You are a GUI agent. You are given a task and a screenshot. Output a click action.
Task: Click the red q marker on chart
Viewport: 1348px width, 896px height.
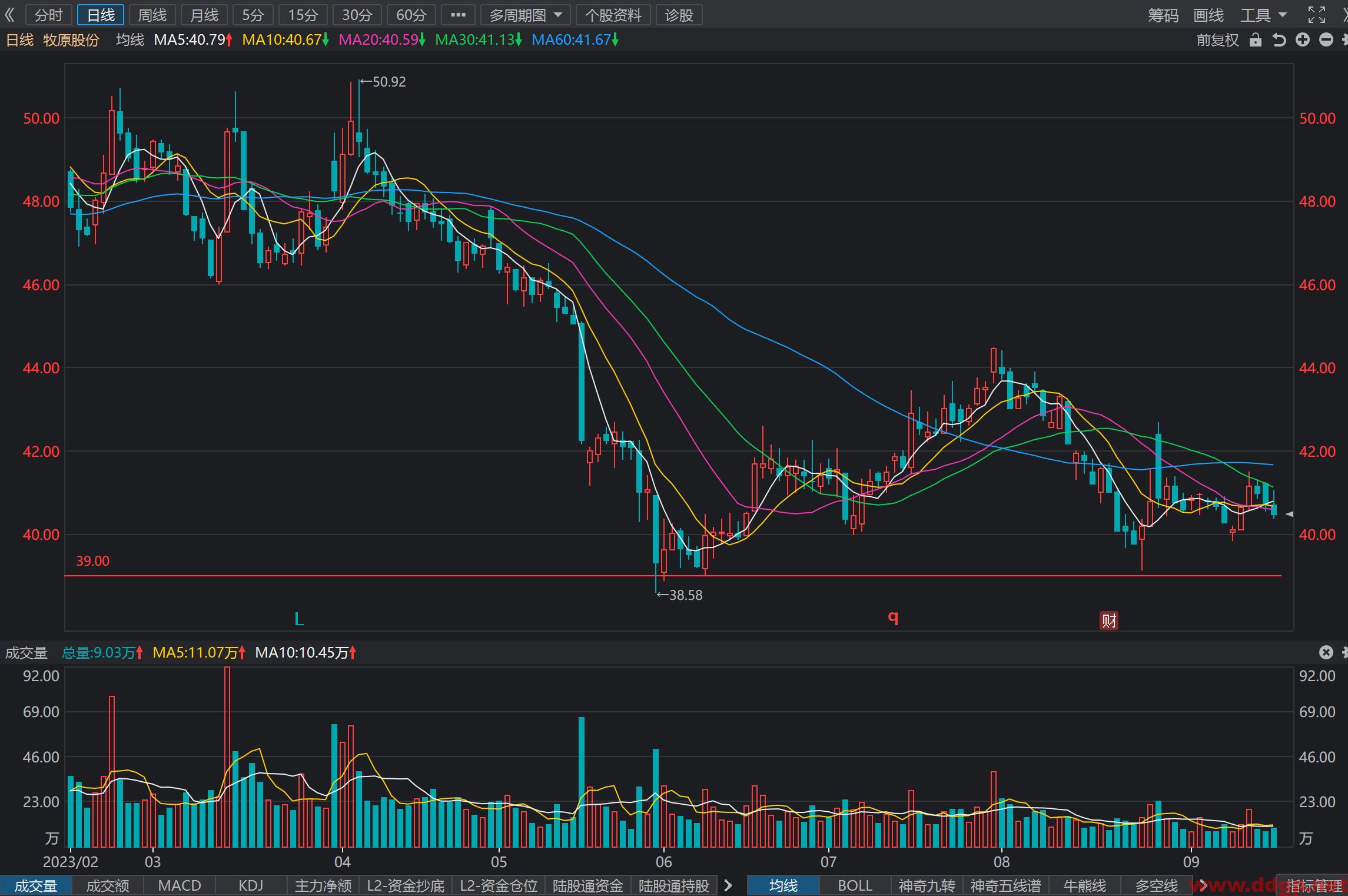893,617
